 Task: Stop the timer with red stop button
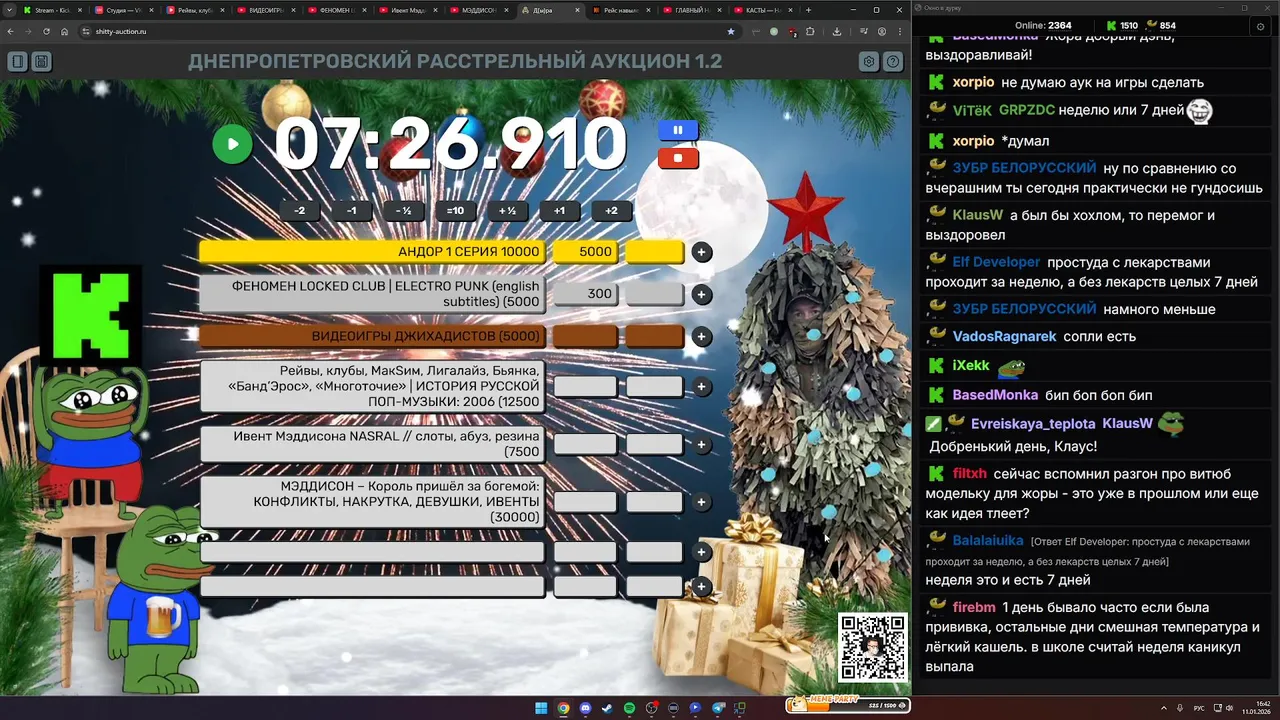tap(678, 157)
